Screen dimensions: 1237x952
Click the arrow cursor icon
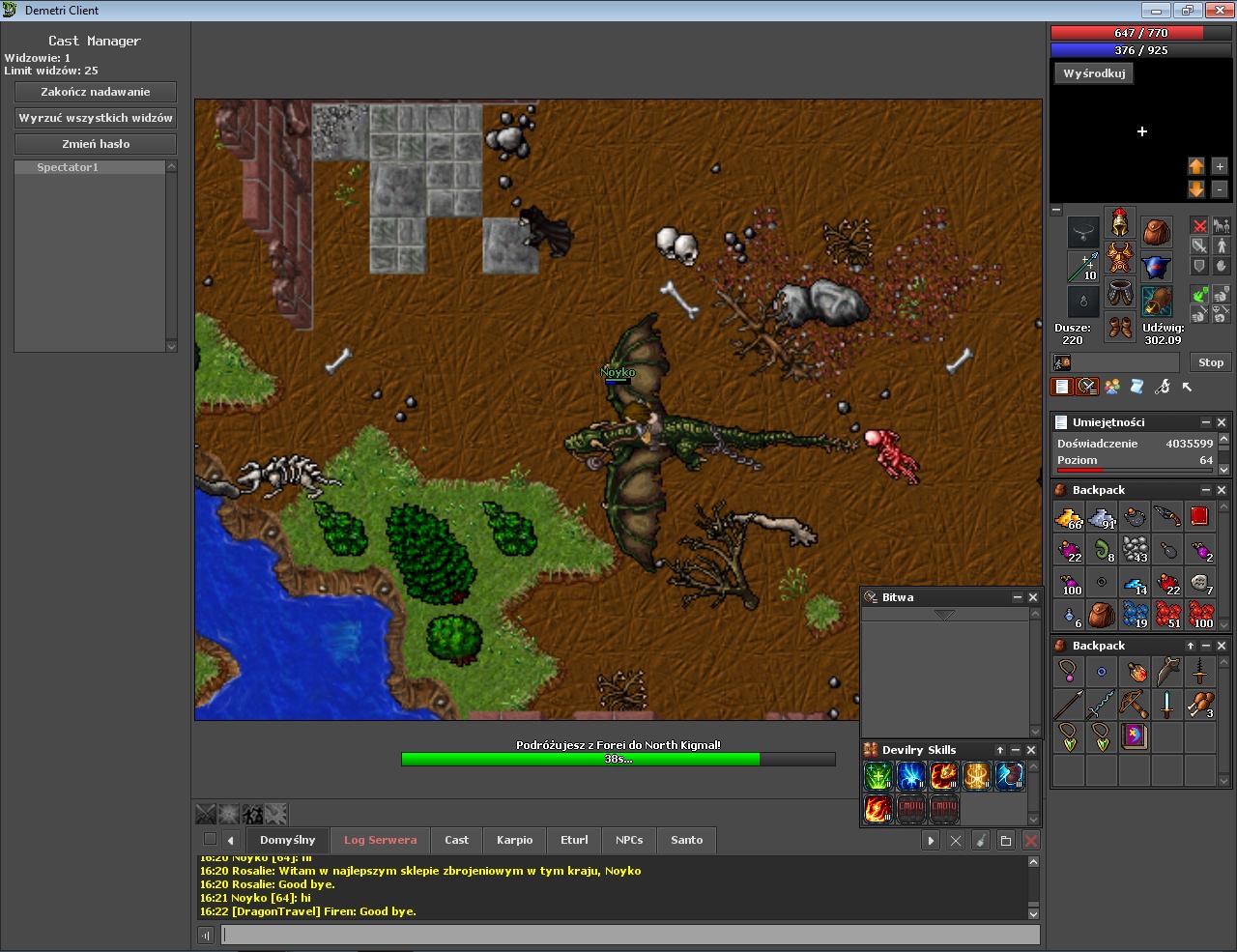[x=1188, y=387]
